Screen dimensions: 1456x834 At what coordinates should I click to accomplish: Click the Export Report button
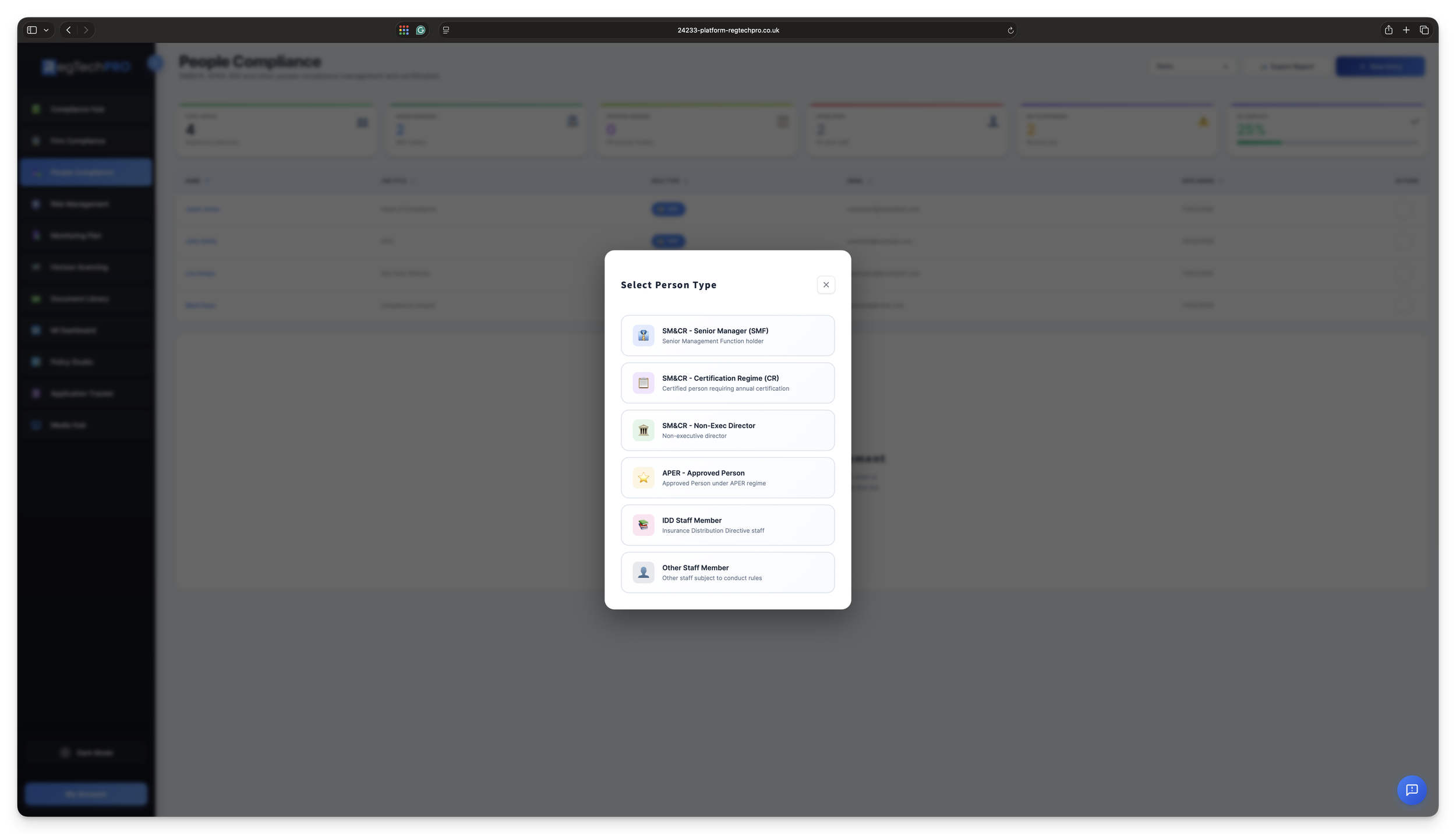point(1287,66)
